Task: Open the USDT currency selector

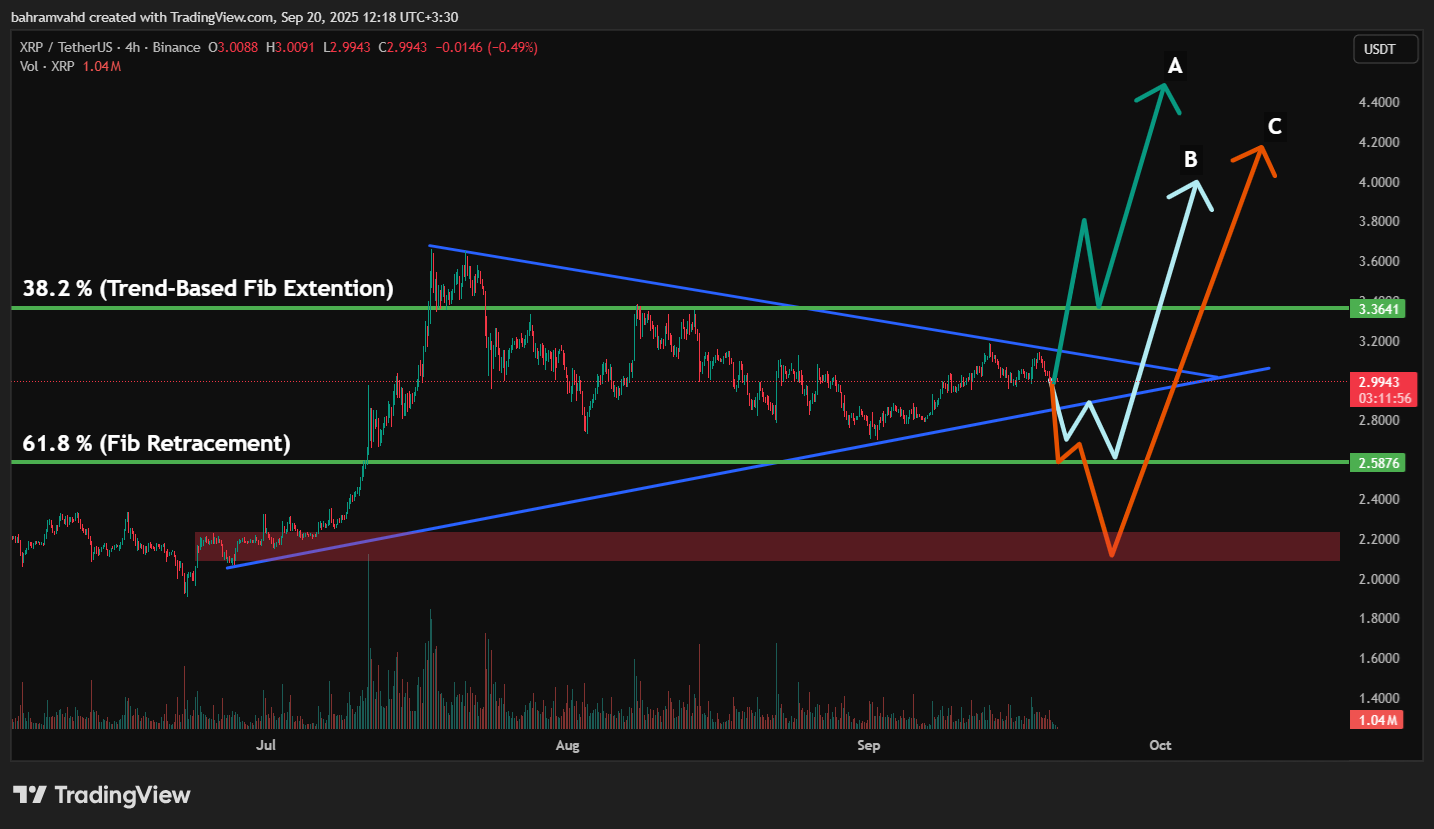Action: click(x=1385, y=48)
